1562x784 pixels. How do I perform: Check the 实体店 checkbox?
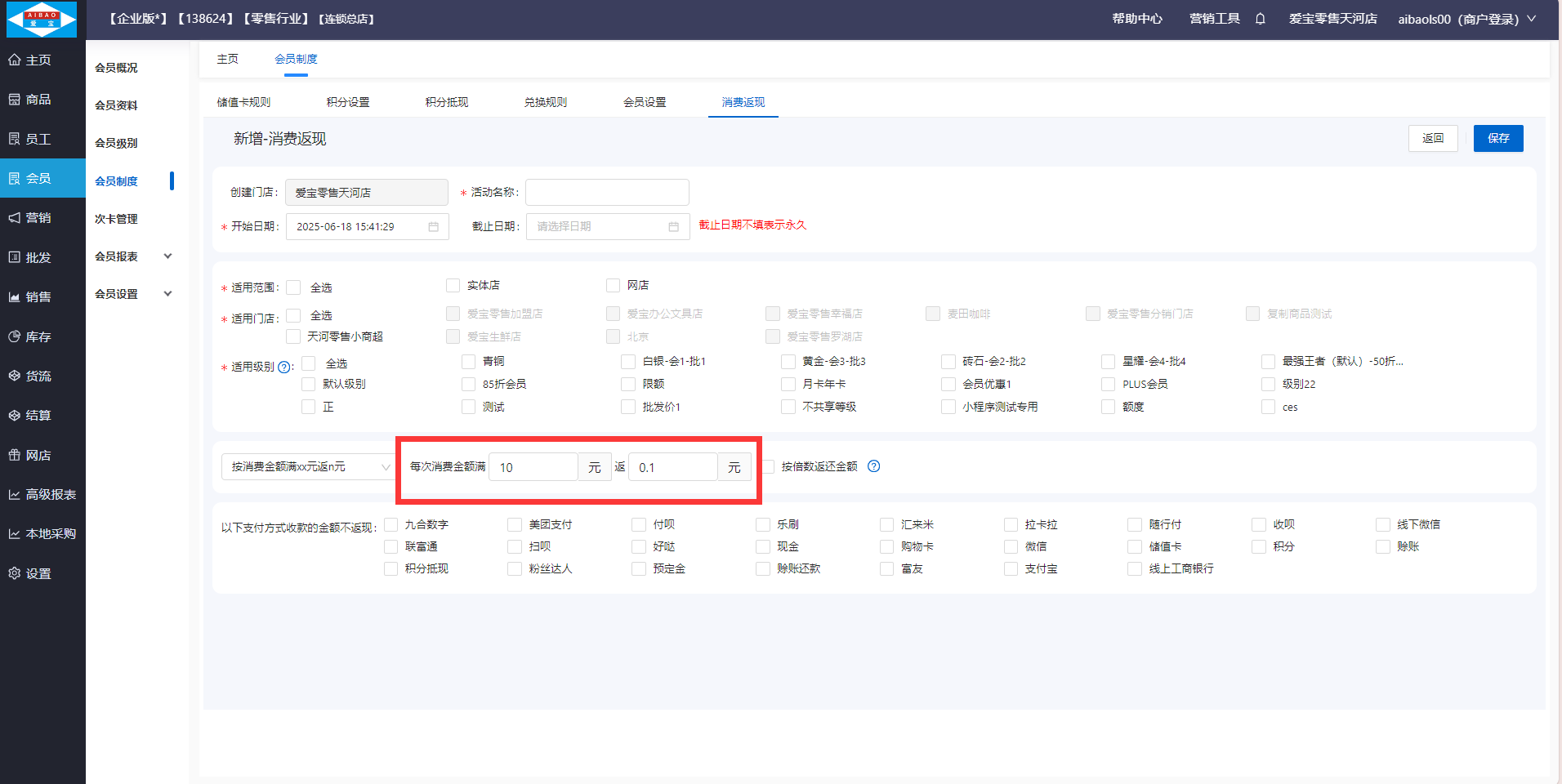pos(453,285)
